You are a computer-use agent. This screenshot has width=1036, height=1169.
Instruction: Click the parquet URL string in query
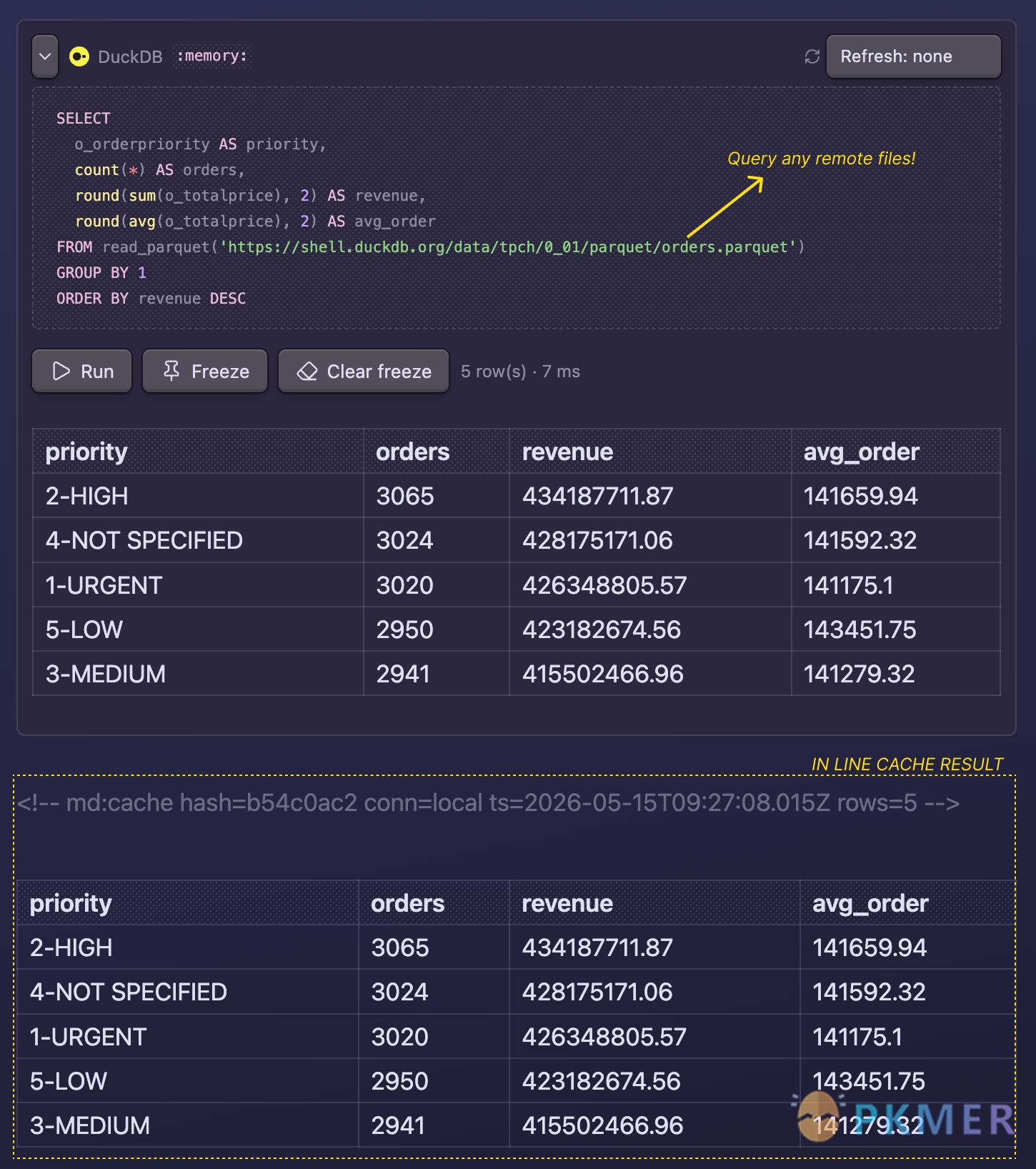(x=508, y=247)
